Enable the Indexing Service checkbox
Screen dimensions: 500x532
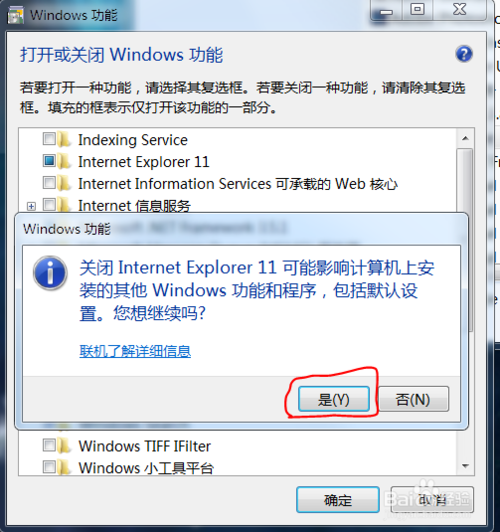[x=49, y=139]
